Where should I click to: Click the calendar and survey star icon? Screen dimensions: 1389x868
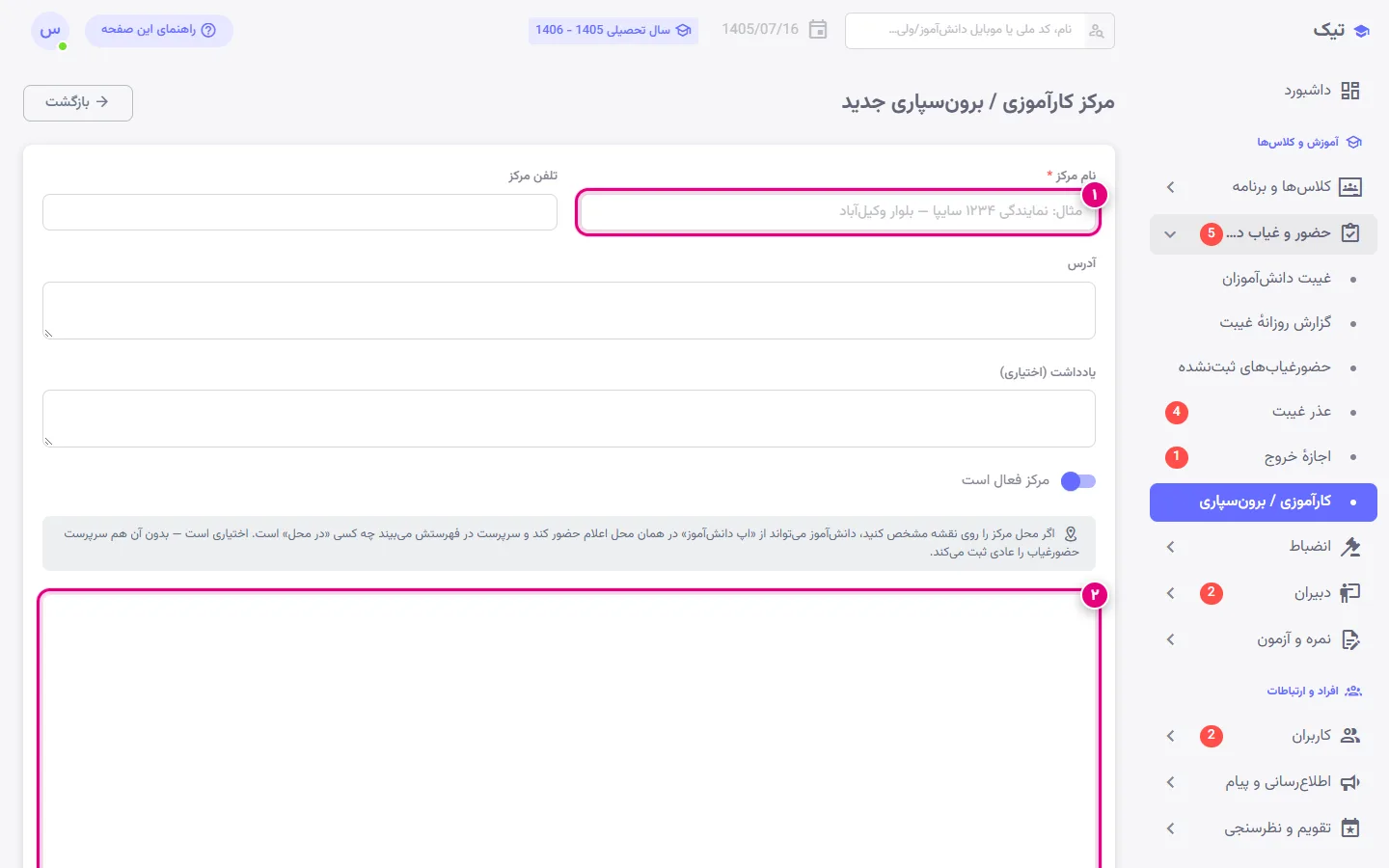1350,828
